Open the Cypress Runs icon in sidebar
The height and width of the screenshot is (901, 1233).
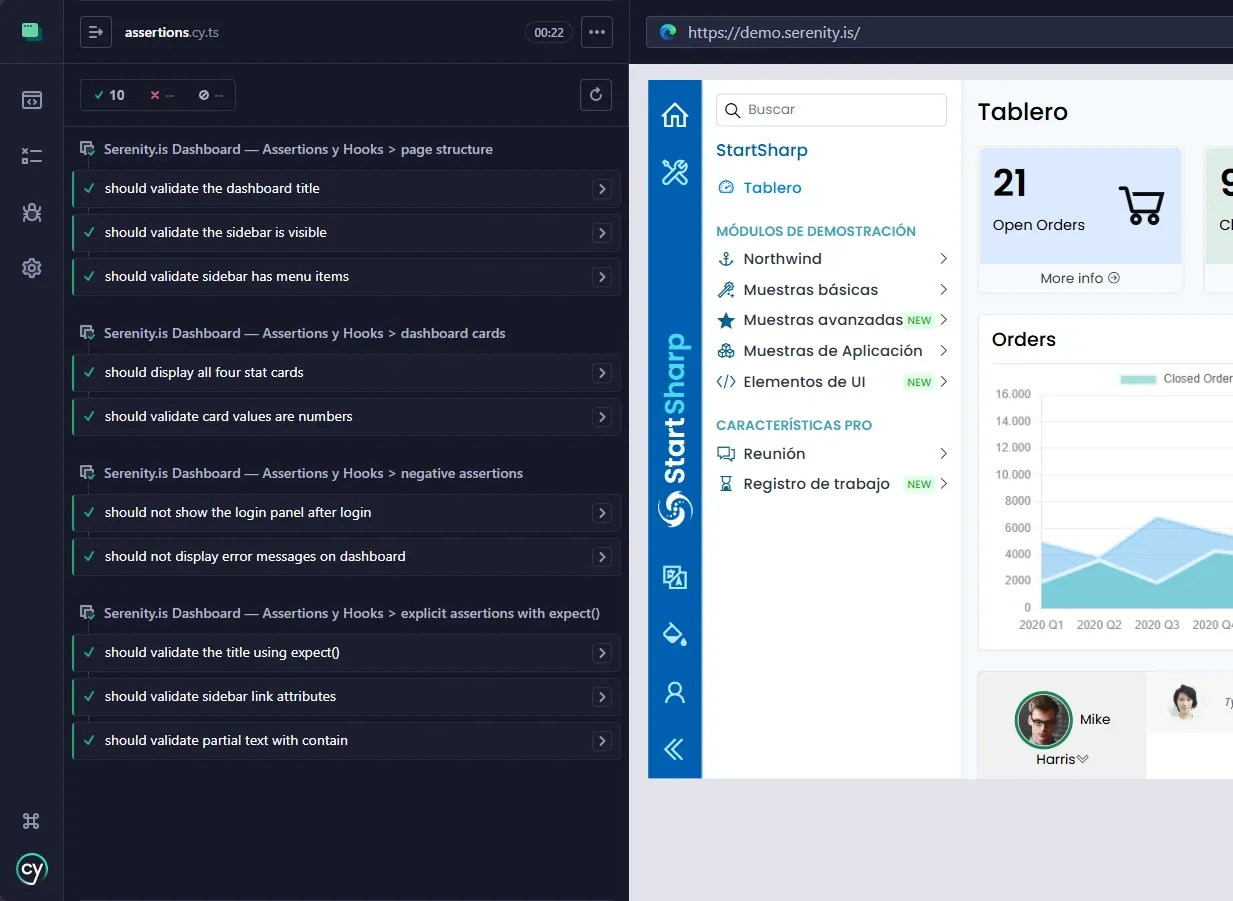(32, 156)
